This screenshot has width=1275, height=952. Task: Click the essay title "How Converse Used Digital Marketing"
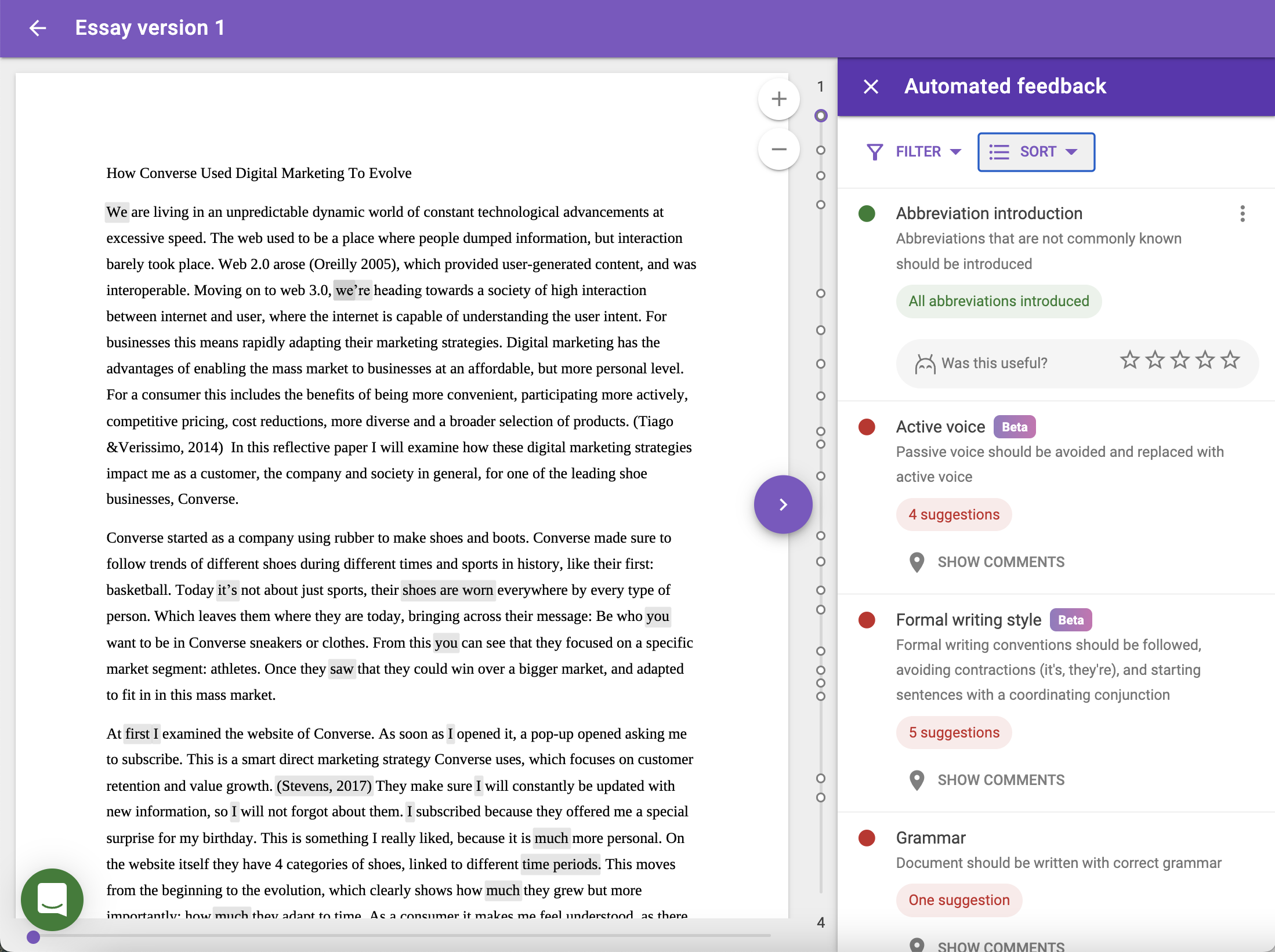click(x=259, y=173)
